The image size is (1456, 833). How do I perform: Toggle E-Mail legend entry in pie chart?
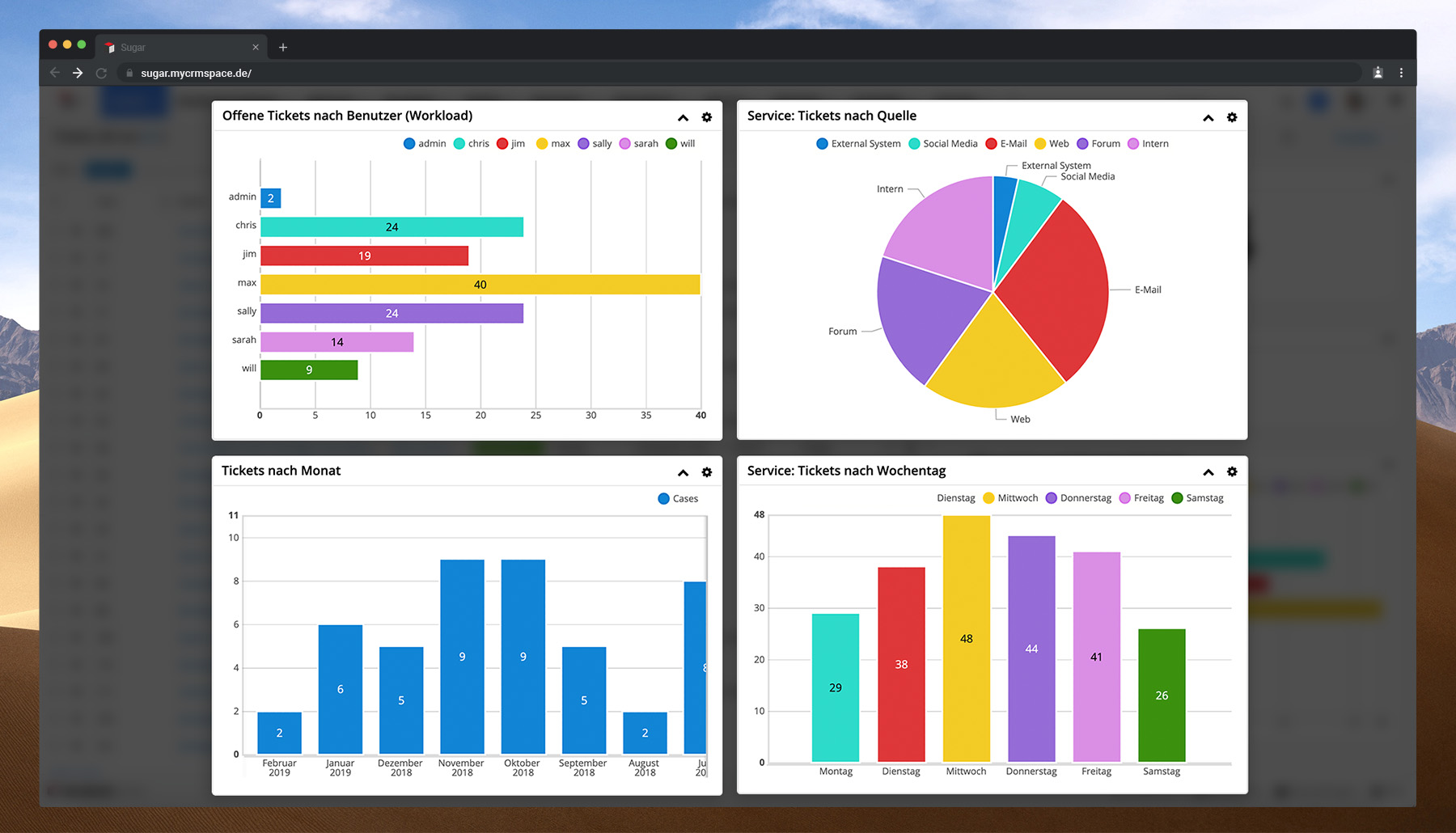pyautogui.click(x=1006, y=144)
